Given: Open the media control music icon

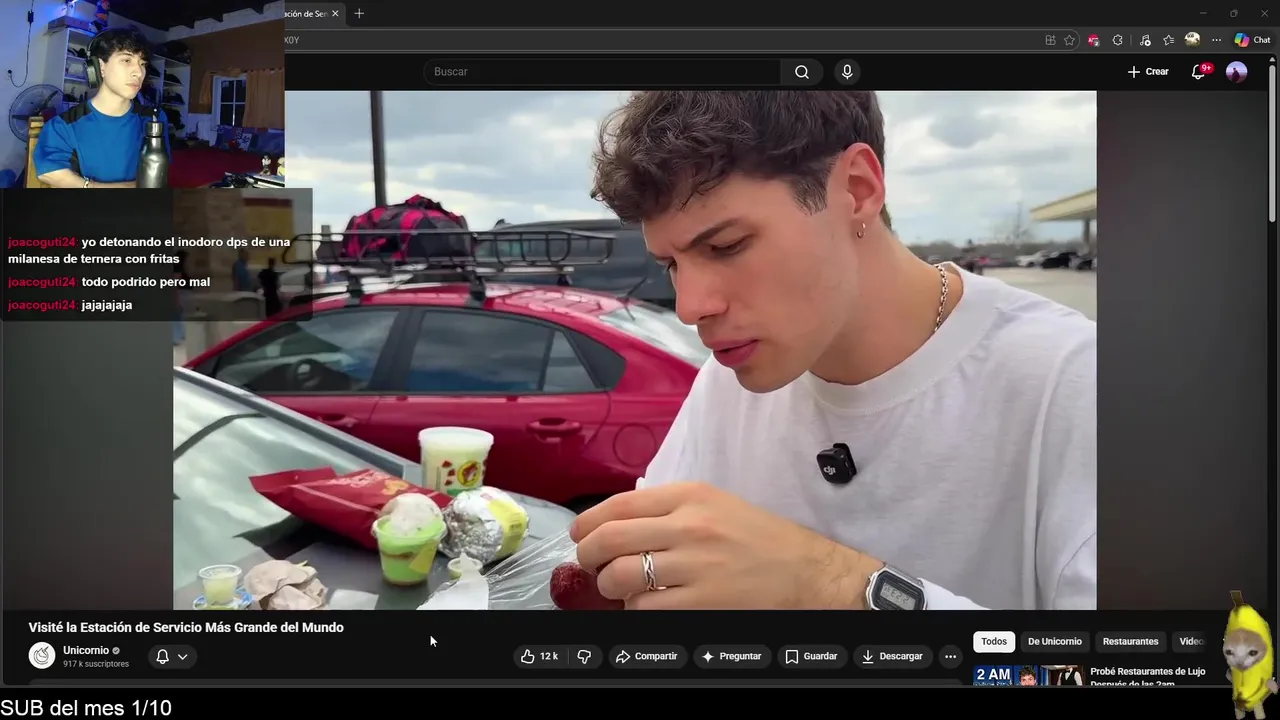Looking at the screenshot, I should point(1145,40).
